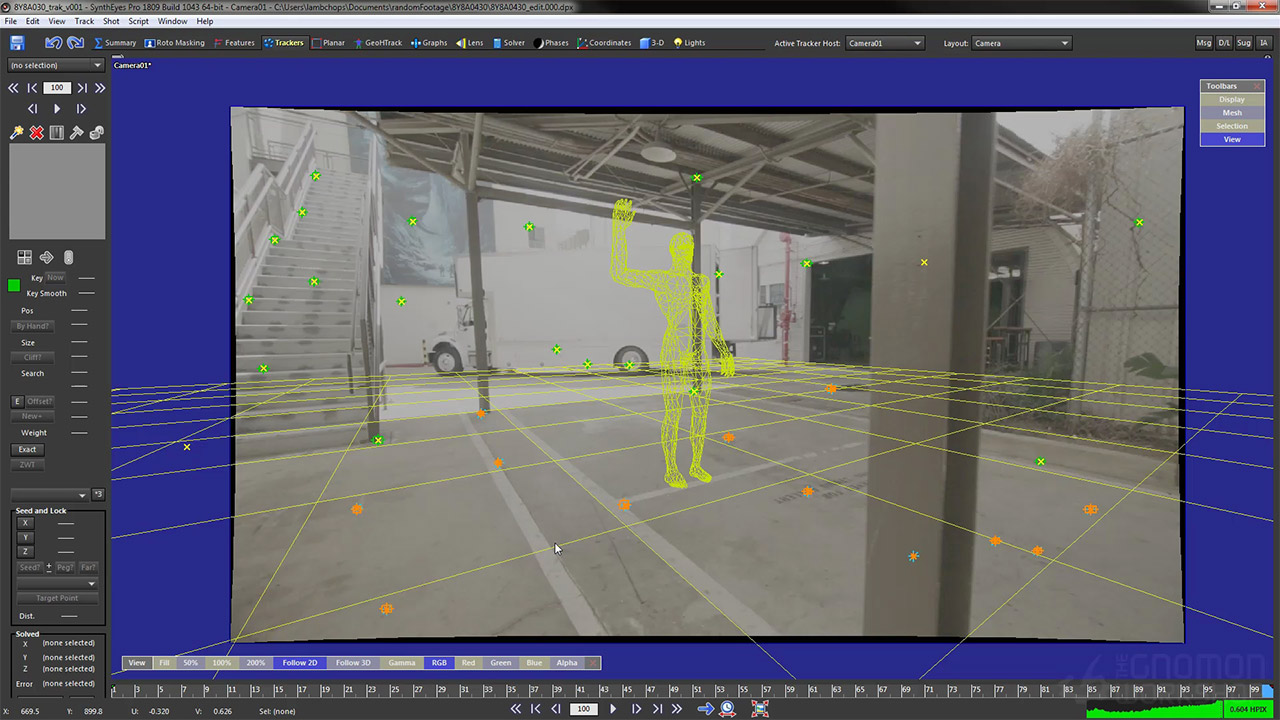Viewport: 1280px width, 720px height.
Task: Click the magic wand create tracker icon
Action: [16, 133]
